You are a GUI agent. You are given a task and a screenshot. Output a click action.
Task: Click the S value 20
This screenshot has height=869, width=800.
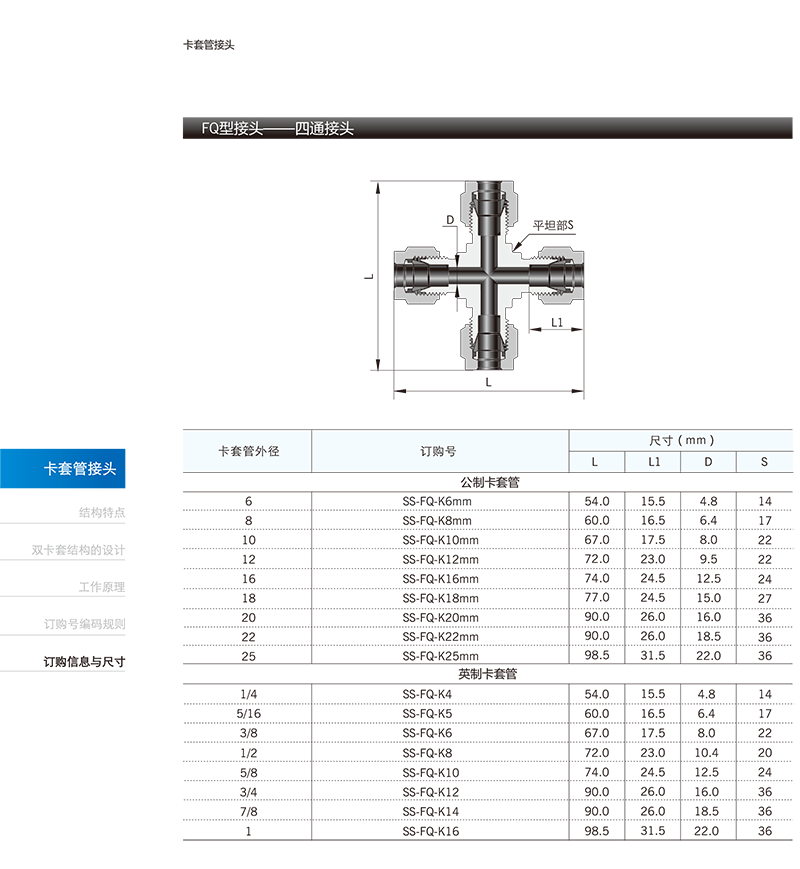coord(765,753)
